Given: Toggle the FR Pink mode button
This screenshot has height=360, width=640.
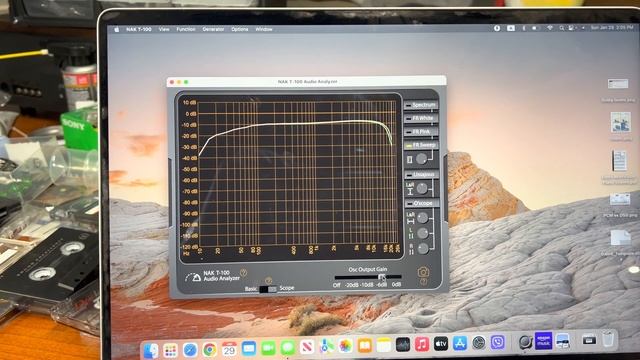Looking at the screenshot, I should pyautogui.click(x=421, y=132).
